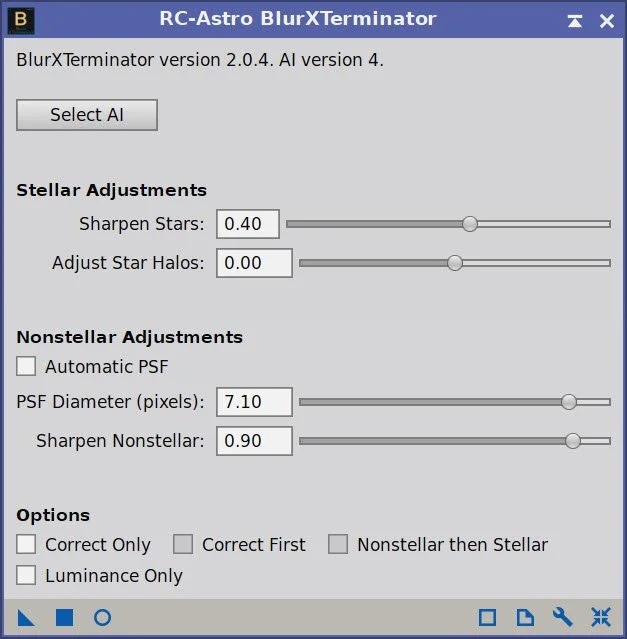Click the version text 'BlurXTerminator version 2.0.4'
627x639 pixels.
coord(144,60)
